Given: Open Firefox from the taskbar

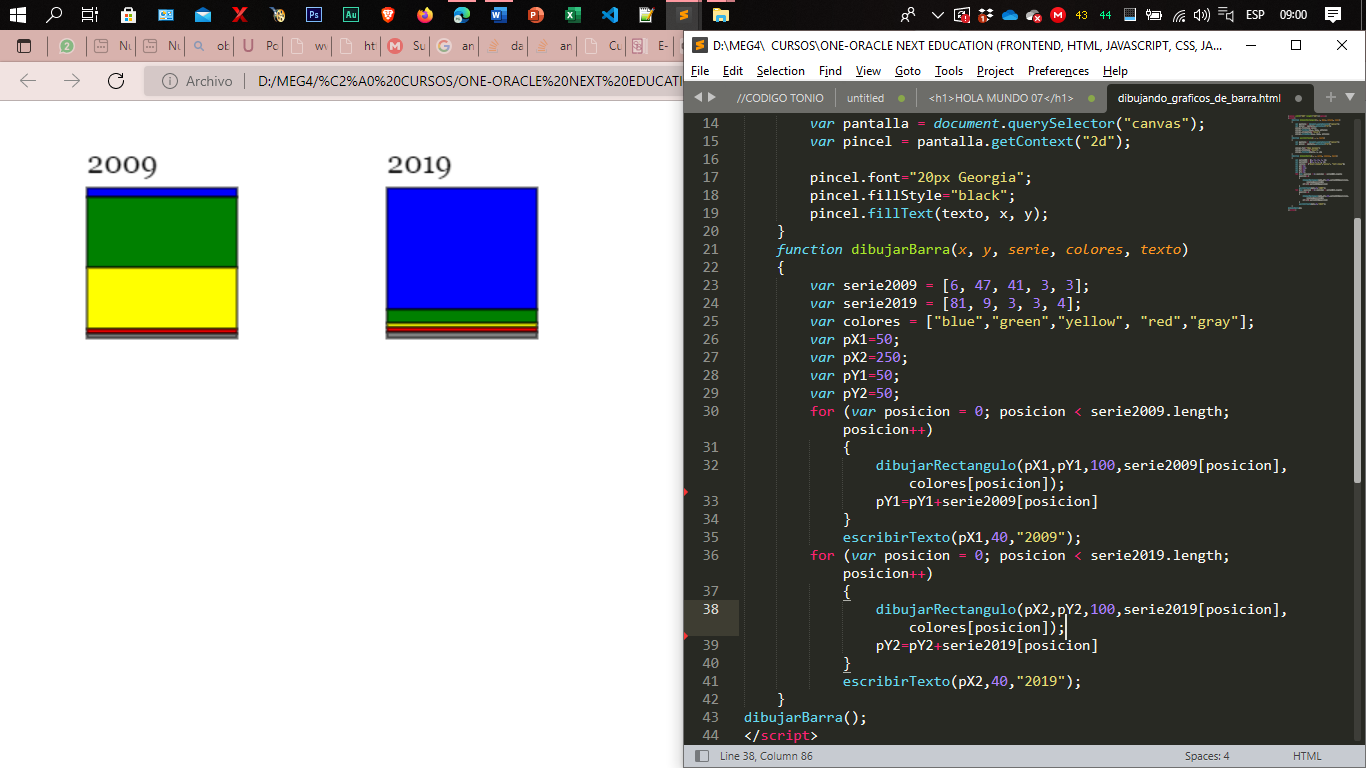Looking at the screenshot, I should (425, 15).
